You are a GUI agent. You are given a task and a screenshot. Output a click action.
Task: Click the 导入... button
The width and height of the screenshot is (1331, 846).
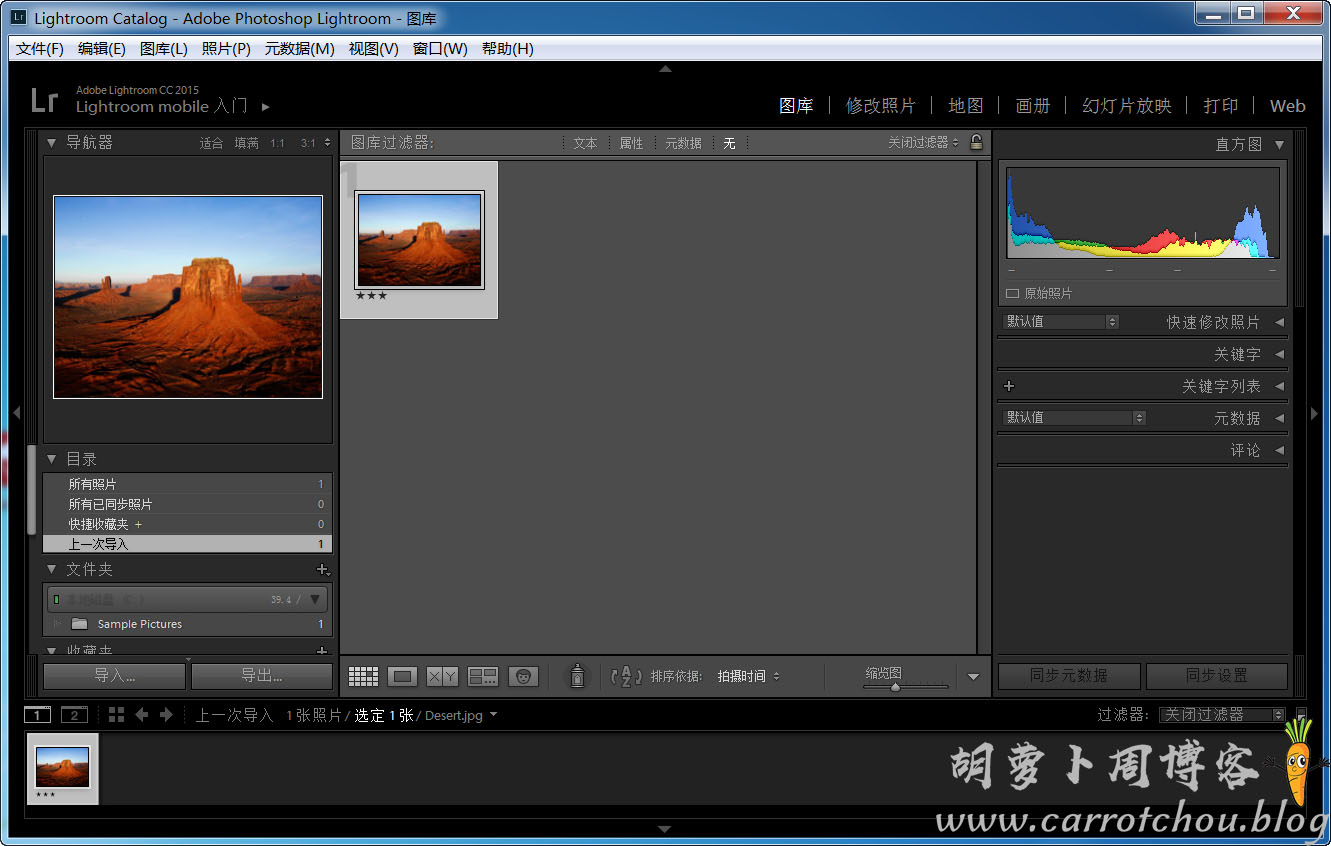[114, 676]
